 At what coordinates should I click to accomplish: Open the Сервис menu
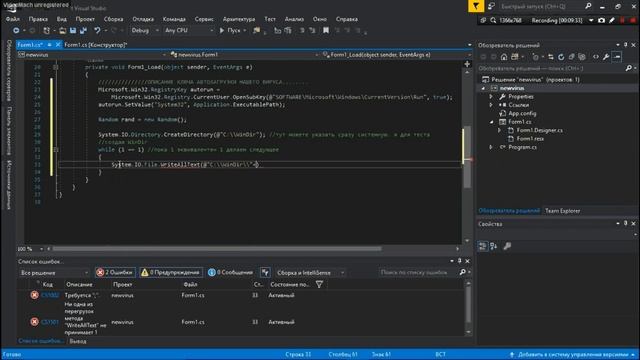pyautogui.click(x=204, y=19)
